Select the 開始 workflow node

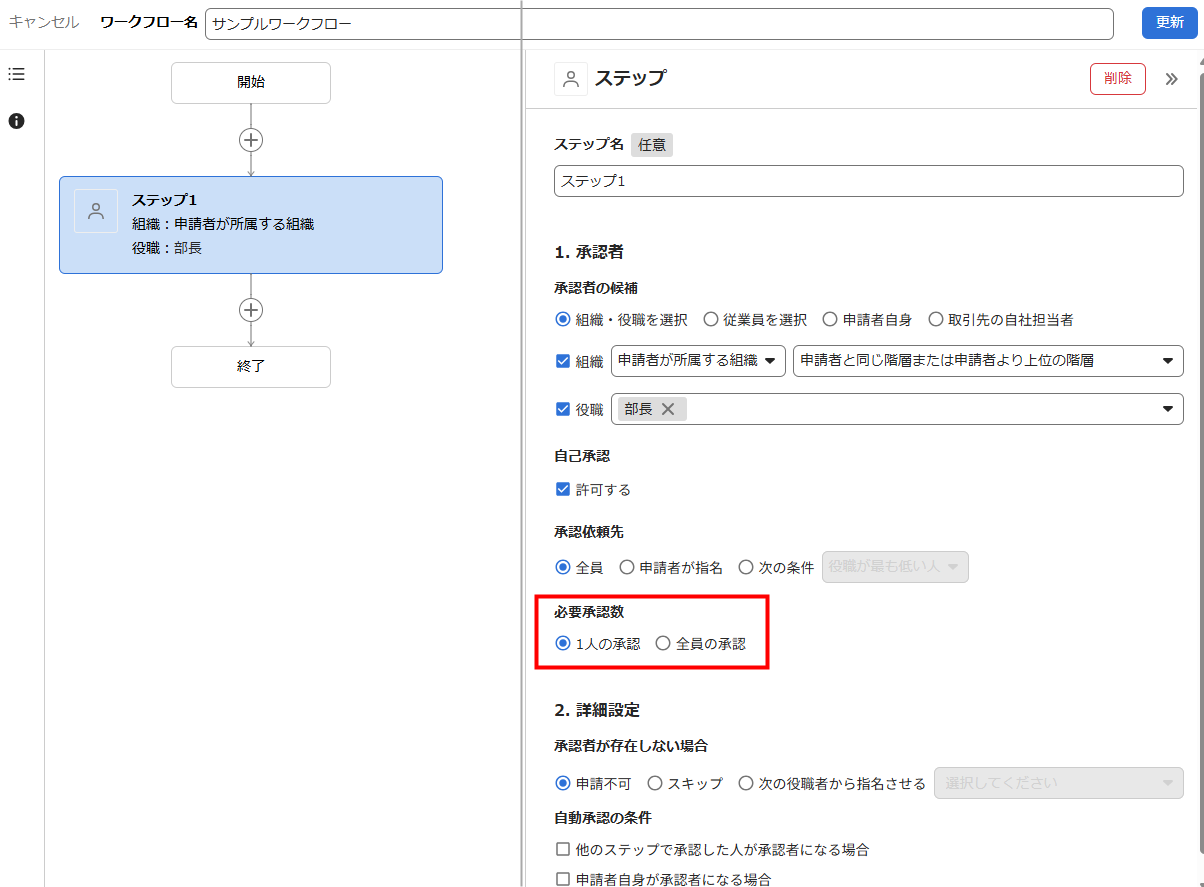pos(251,83)
